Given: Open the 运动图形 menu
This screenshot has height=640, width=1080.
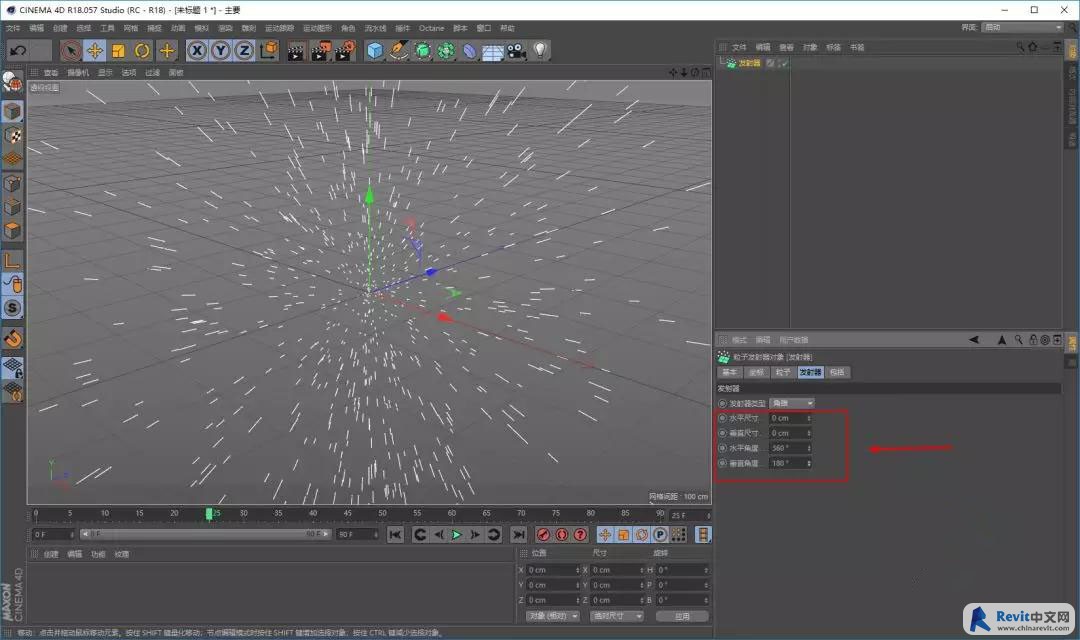Looking at the screenshot, I should (317, 28).
